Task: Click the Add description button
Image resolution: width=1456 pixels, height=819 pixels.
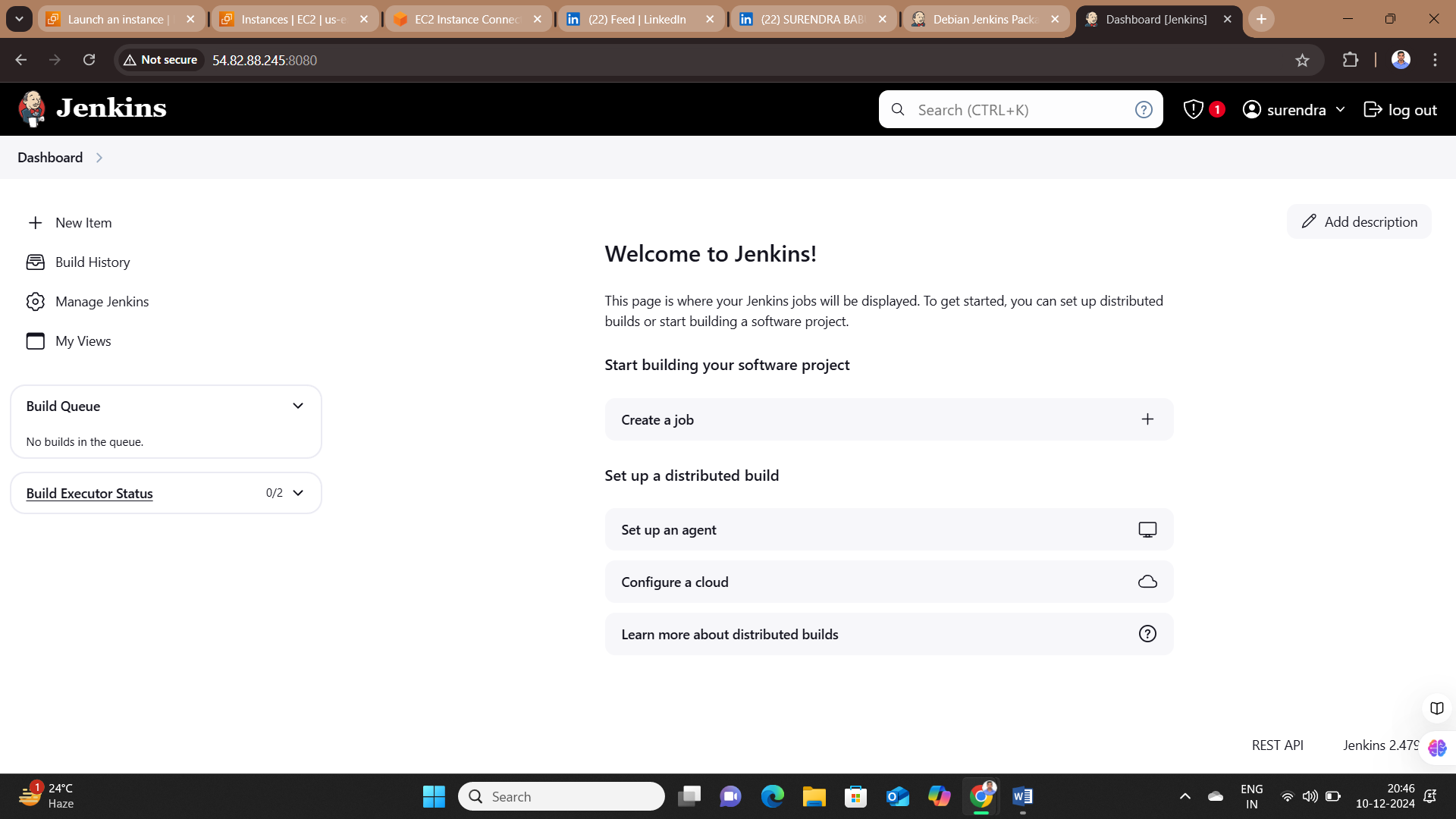Action: tap(1359, 221)
